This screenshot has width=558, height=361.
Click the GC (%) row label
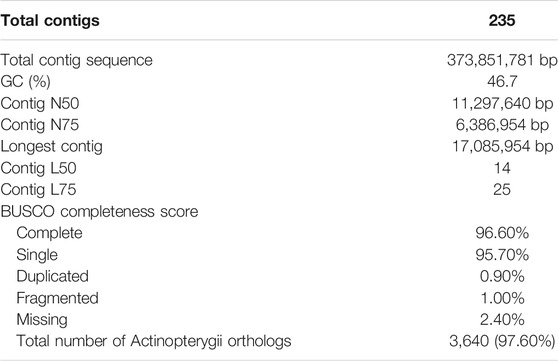tap(26, 82)
